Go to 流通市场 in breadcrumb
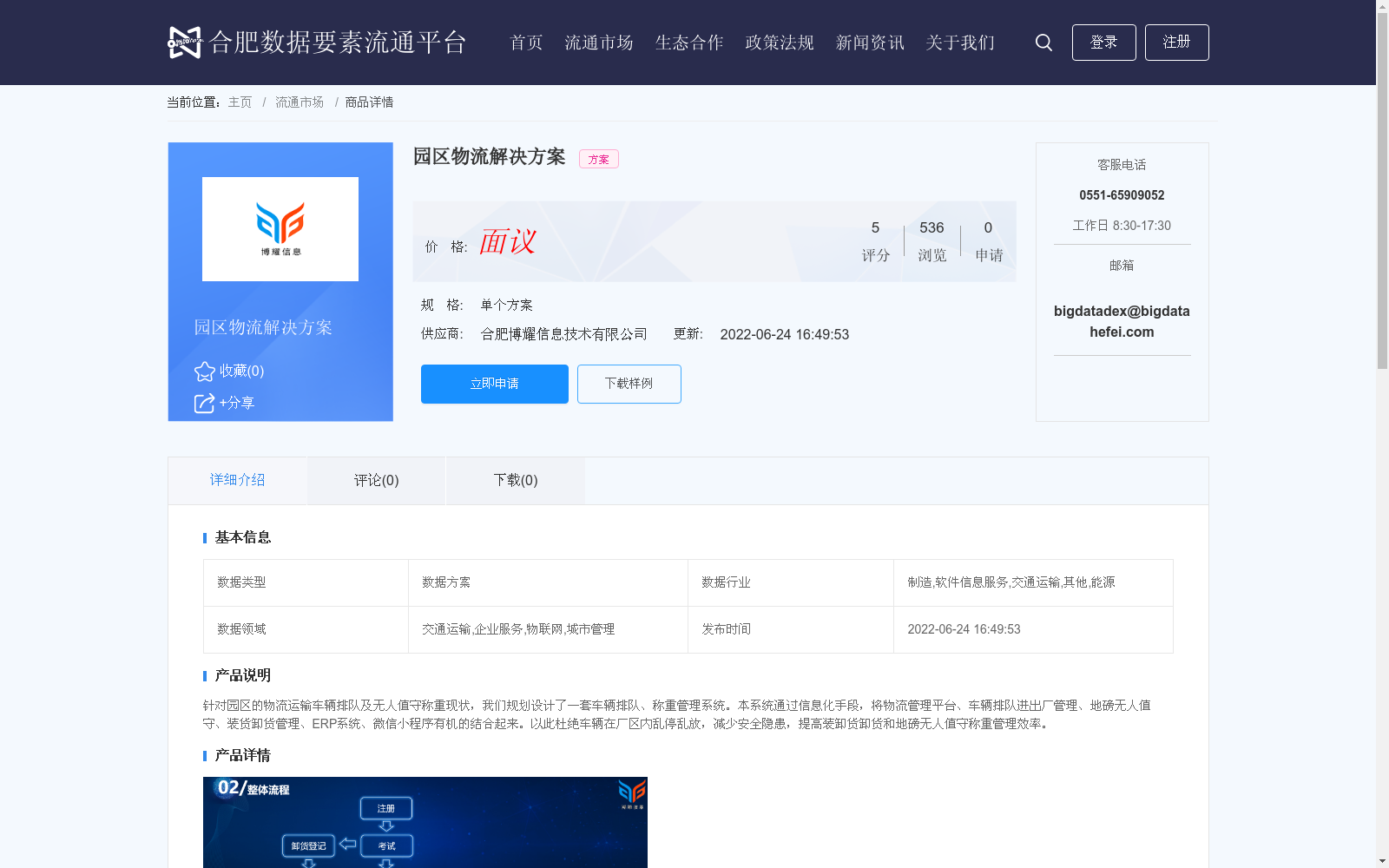The width and height of the screenshot is (1389, 868). (300, 102)
